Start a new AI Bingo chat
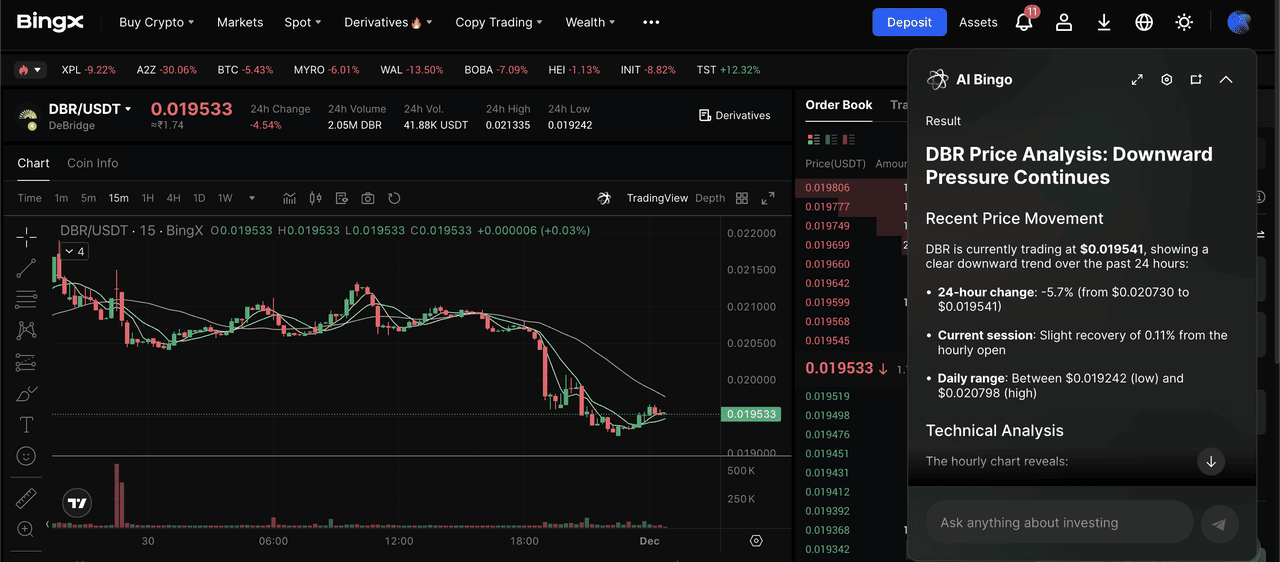Image resolution: width=1280 pixels, height=562 pixels. [x=1196, y=80]
